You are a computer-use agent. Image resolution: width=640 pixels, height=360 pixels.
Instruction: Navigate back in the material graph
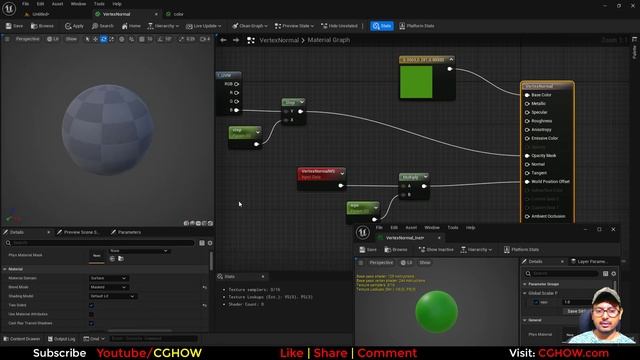tap(223, 40)
